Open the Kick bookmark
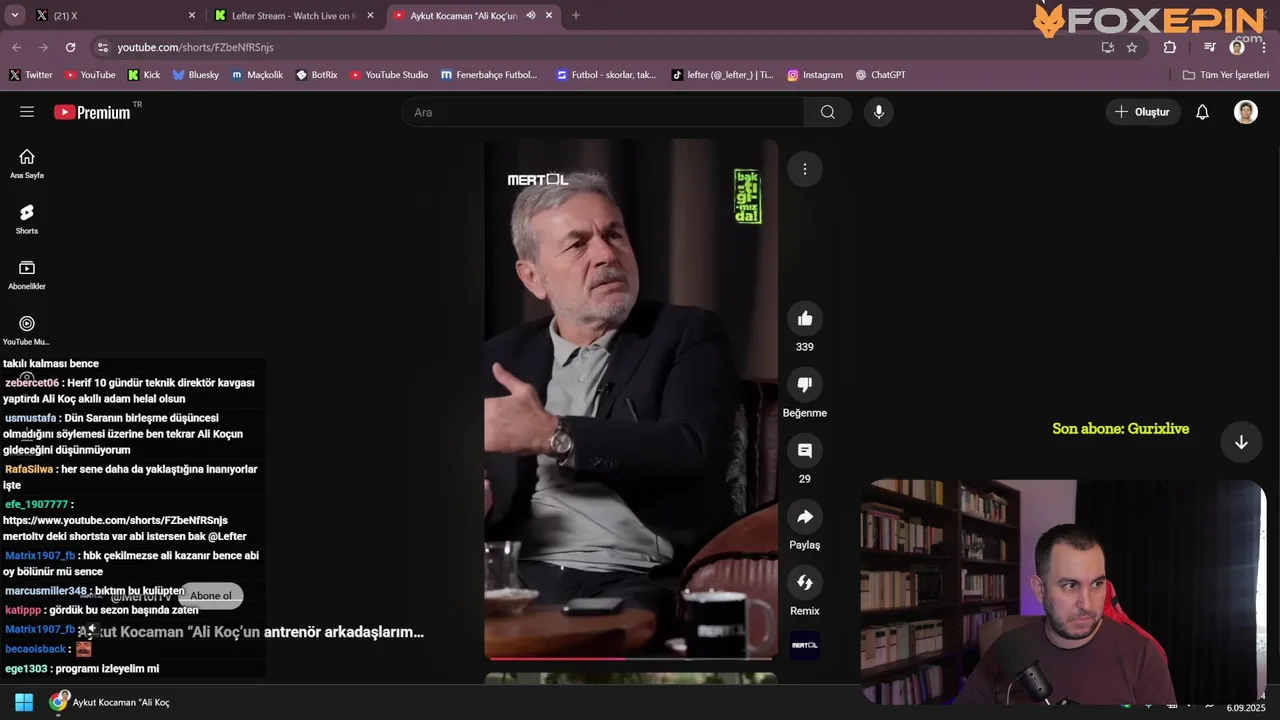 pyautogui.click(x=144, y=75)
